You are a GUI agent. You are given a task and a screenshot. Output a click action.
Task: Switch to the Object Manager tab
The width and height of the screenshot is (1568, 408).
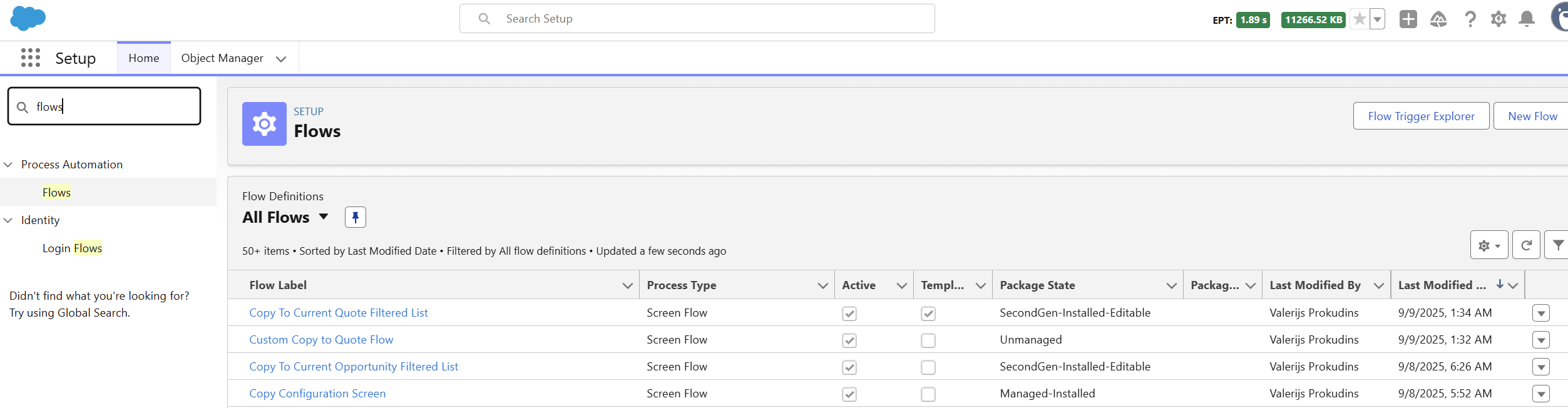click(x=222, y=58)
